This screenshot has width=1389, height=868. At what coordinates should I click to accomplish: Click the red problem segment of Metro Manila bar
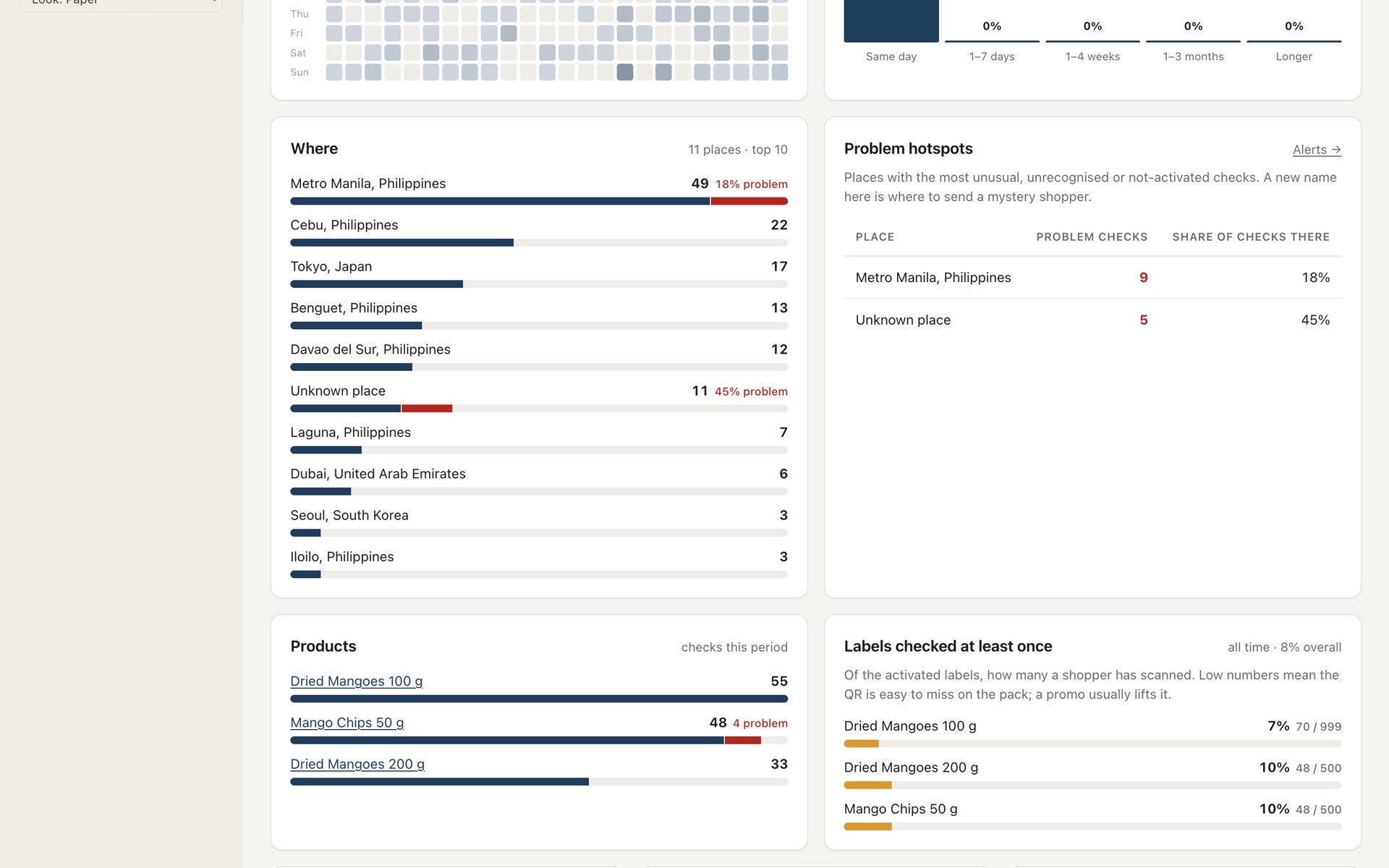pos(749,201)
